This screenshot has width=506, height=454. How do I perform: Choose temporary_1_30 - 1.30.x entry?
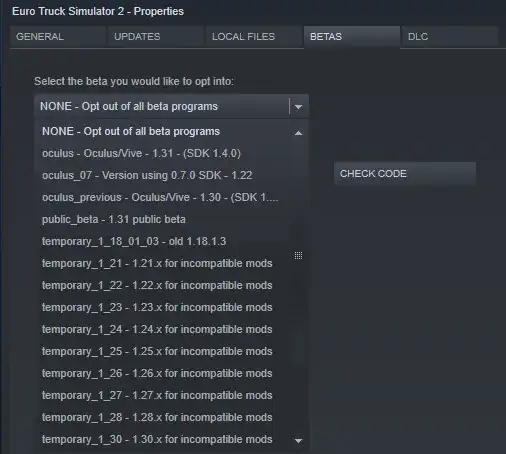click(164, 439)
